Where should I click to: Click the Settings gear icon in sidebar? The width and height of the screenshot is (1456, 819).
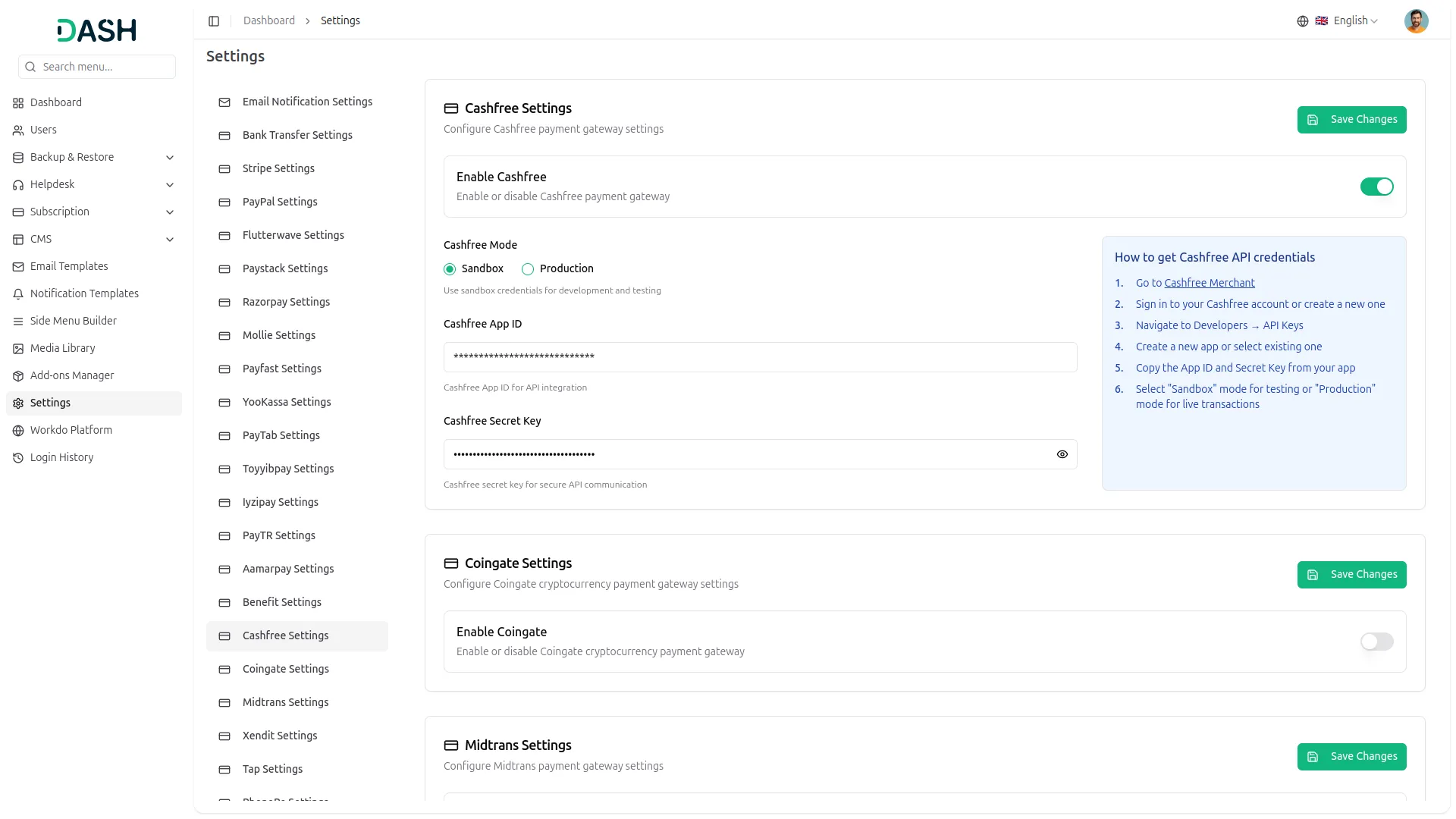[18, 403]
